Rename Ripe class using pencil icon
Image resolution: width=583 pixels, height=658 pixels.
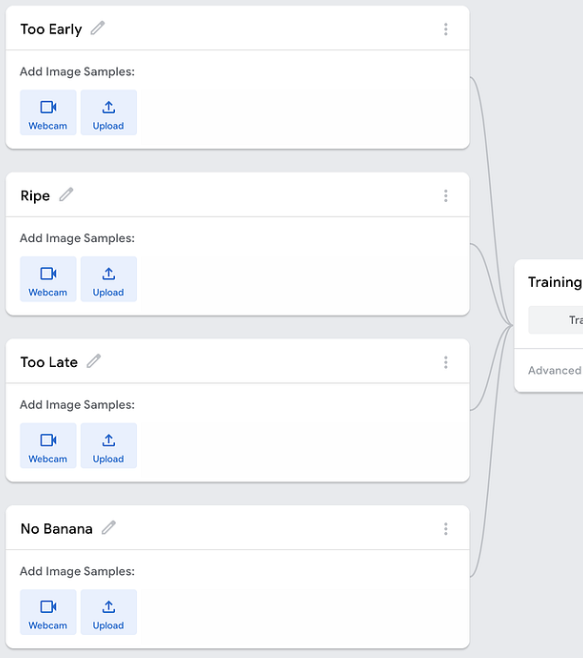66,195
